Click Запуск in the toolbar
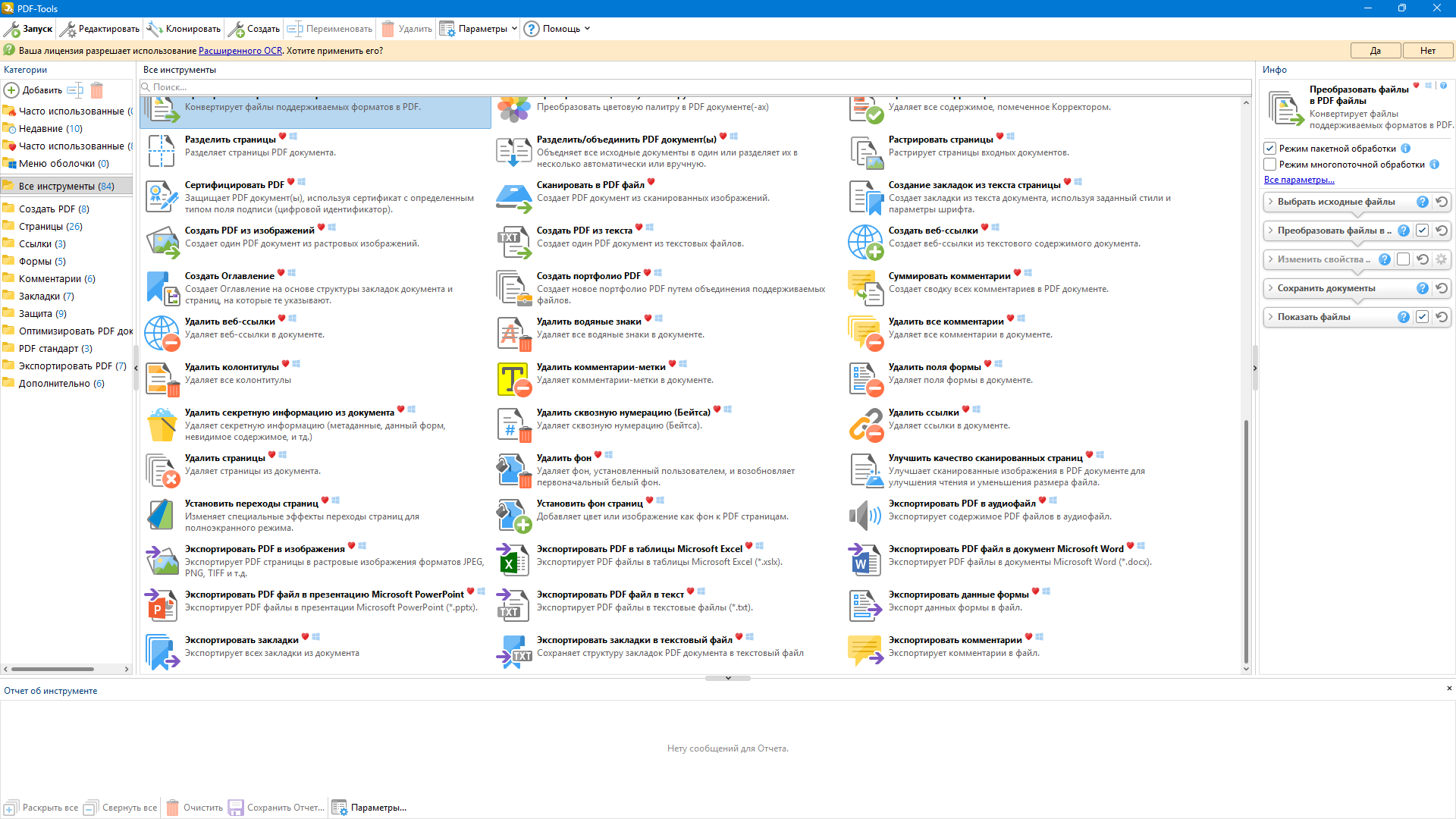This screenshot has width=1456, height=819. (28, 29)
